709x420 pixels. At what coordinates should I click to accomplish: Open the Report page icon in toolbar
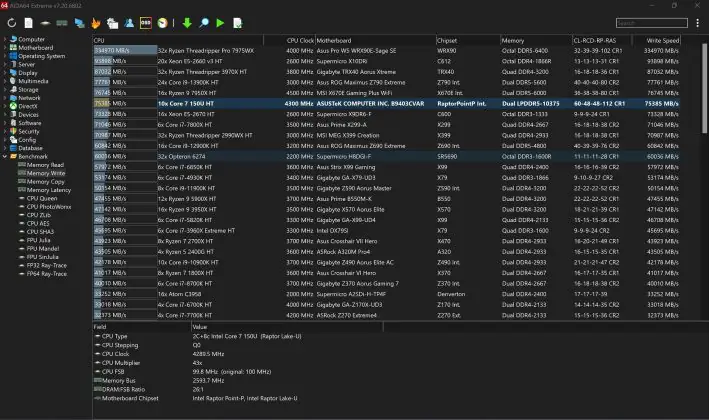(x=28, y=23)
